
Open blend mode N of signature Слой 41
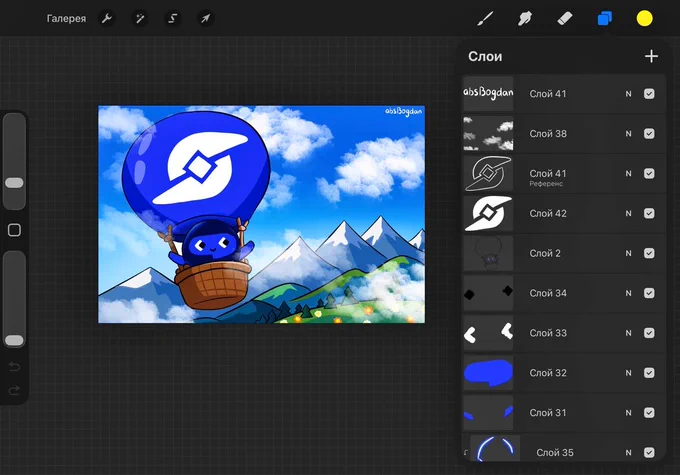point(628,94)
